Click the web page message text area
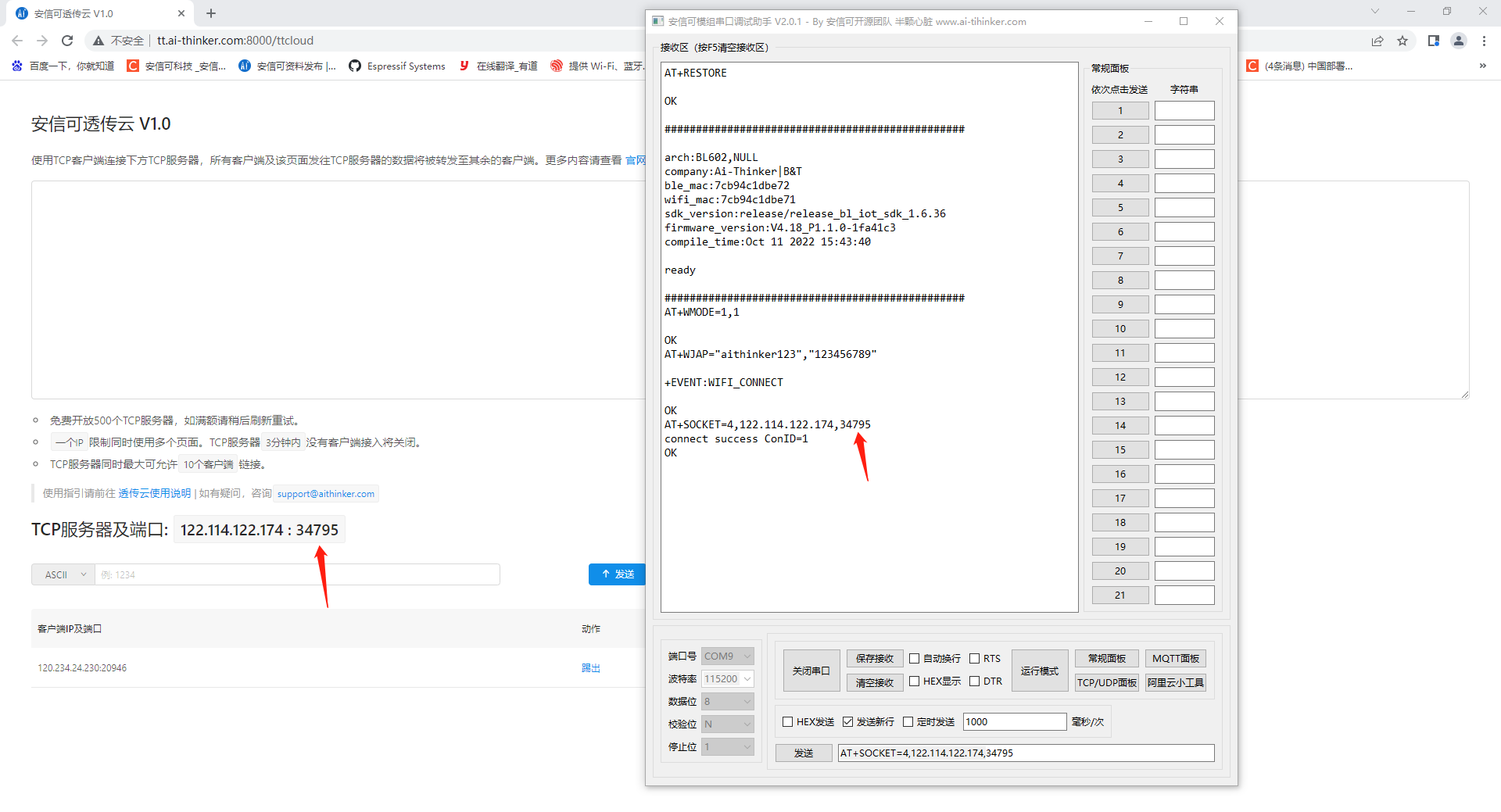This screenshot has width=1501, height=812. (x=338, y=290)
